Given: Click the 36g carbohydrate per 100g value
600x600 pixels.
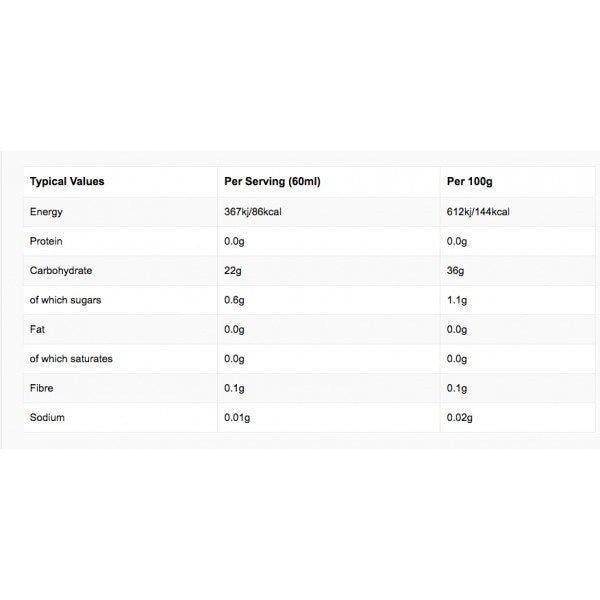Looking at the screenshot, I should [x=457, y=270].
